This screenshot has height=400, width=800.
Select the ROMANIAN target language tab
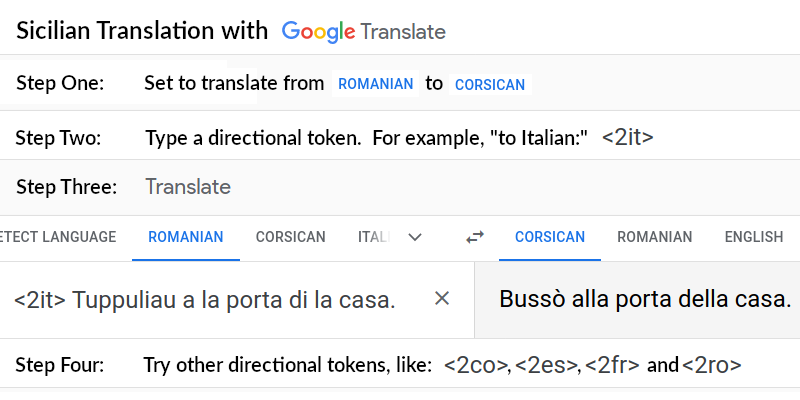pos(655,237)
